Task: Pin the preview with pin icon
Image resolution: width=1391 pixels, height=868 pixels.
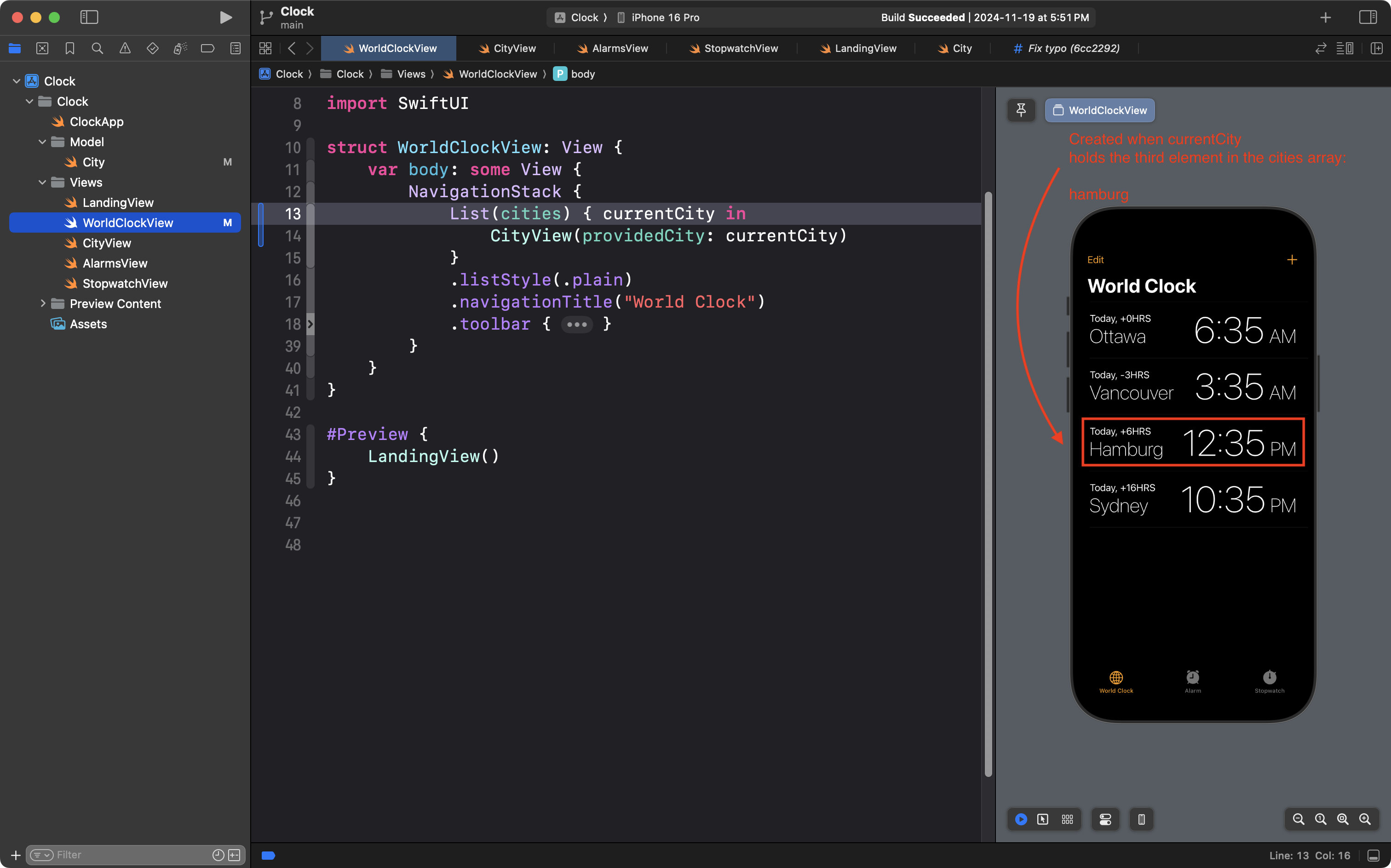Action: click(1021, 110)
